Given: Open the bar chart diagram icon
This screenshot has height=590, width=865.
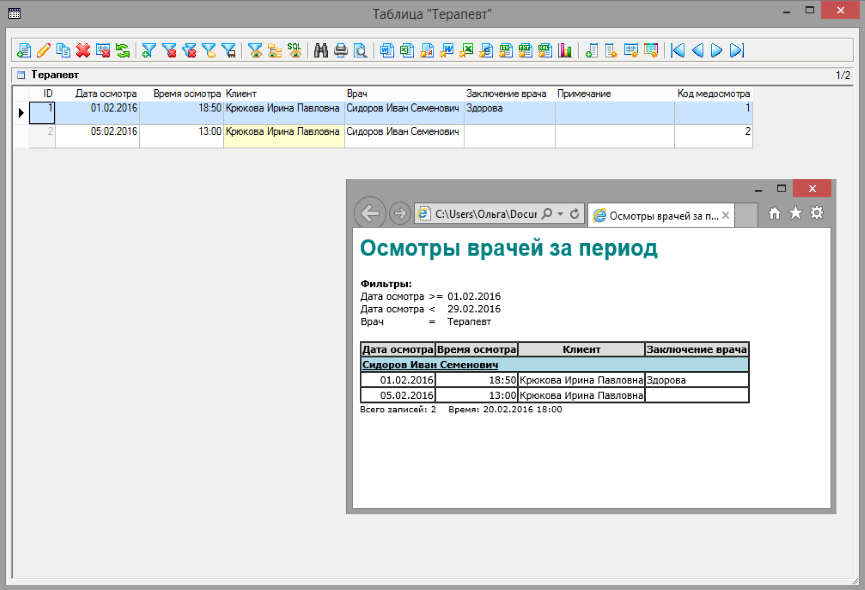Looking at the screenshot, I should 565,50.
